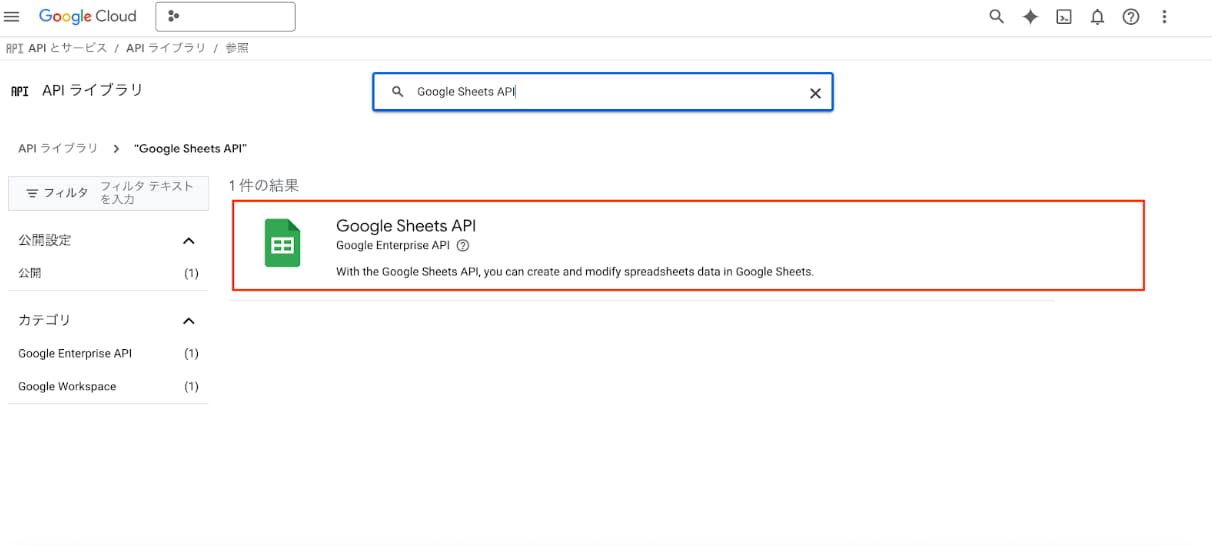Click the Google Enterprise API help icon
The height and width of the screenshot is (546, 1212).
pos(462,246)
